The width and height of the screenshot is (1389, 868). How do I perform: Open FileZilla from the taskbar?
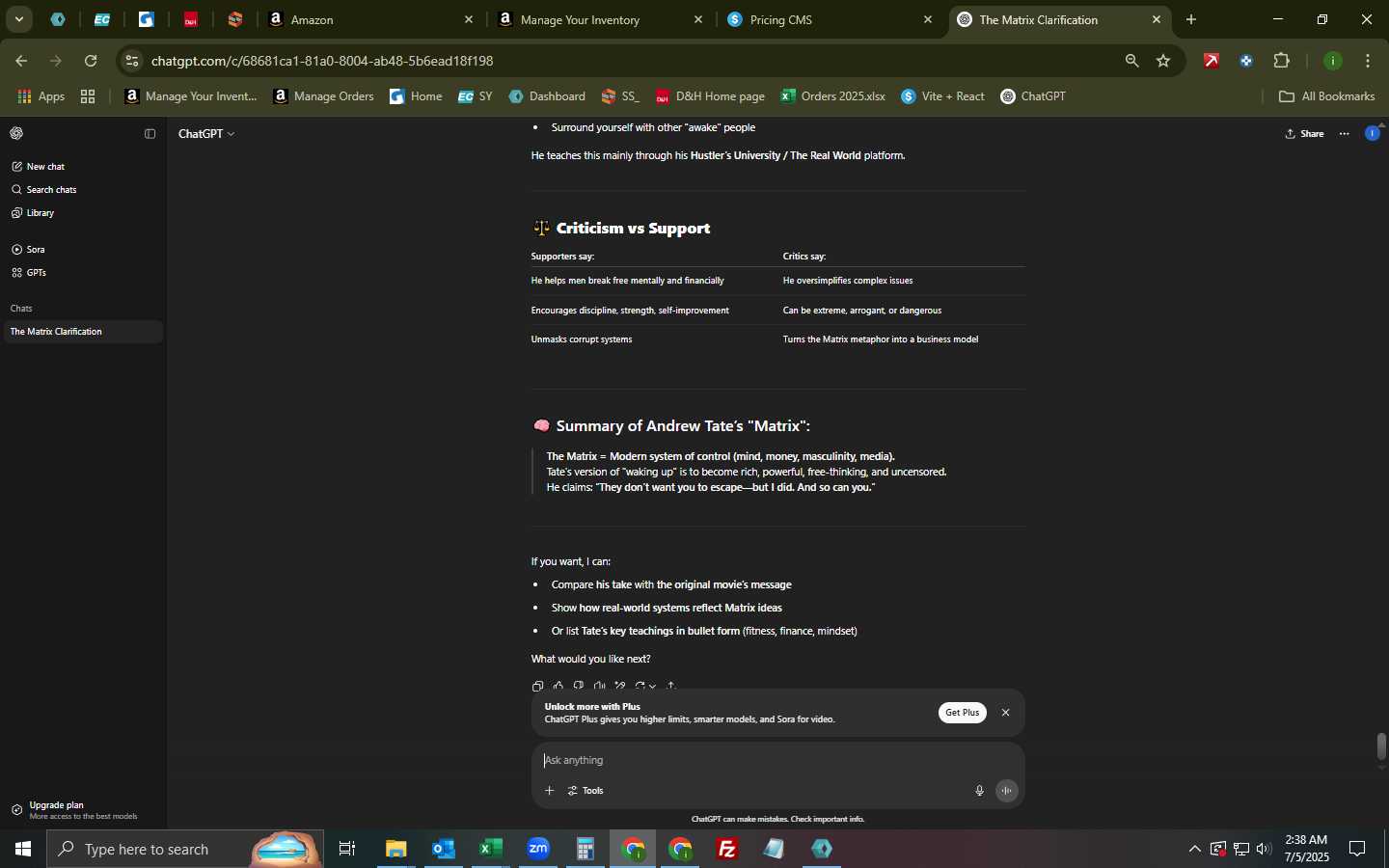click(727, 849)
